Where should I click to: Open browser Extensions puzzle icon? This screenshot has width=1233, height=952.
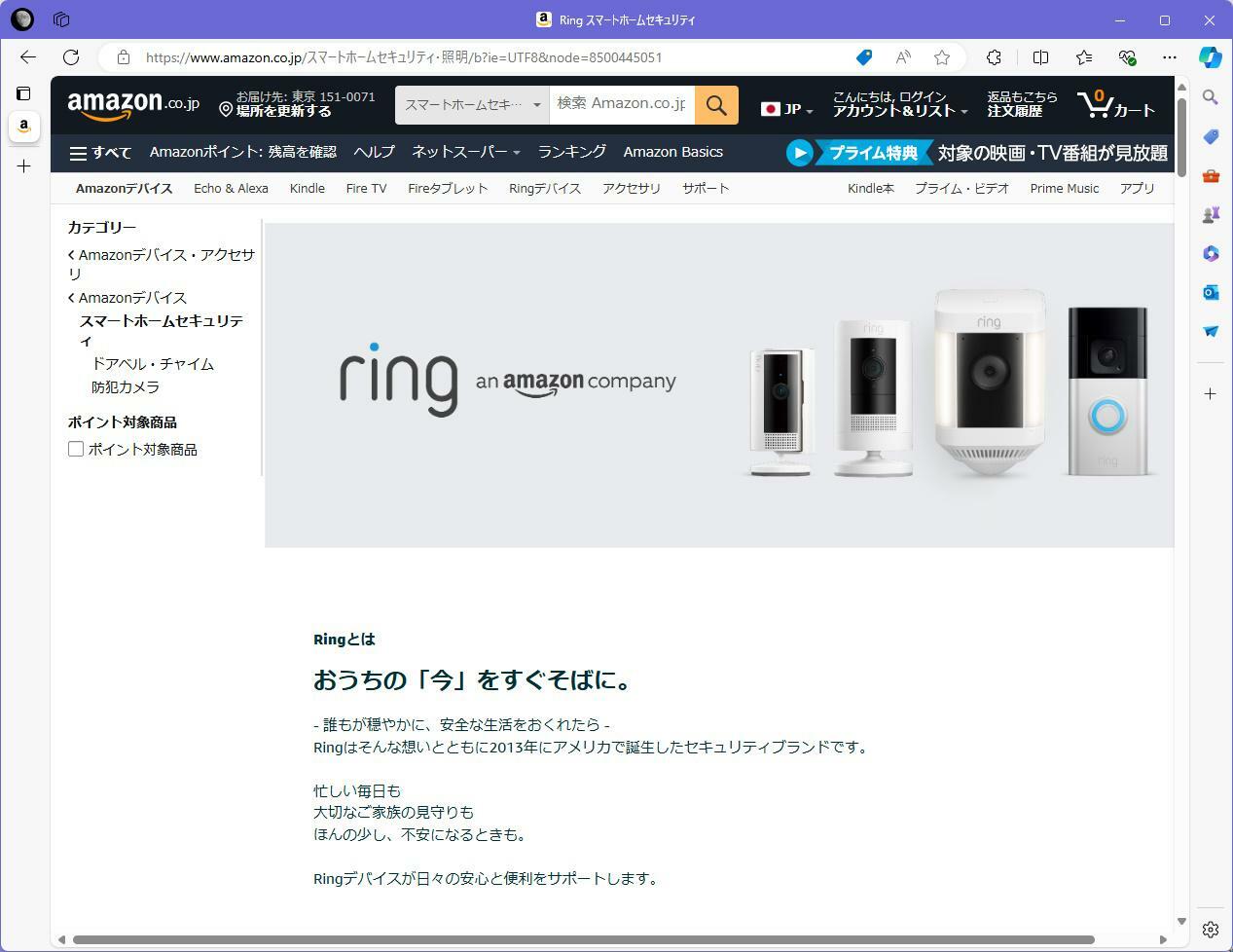[x=994, y=57]
